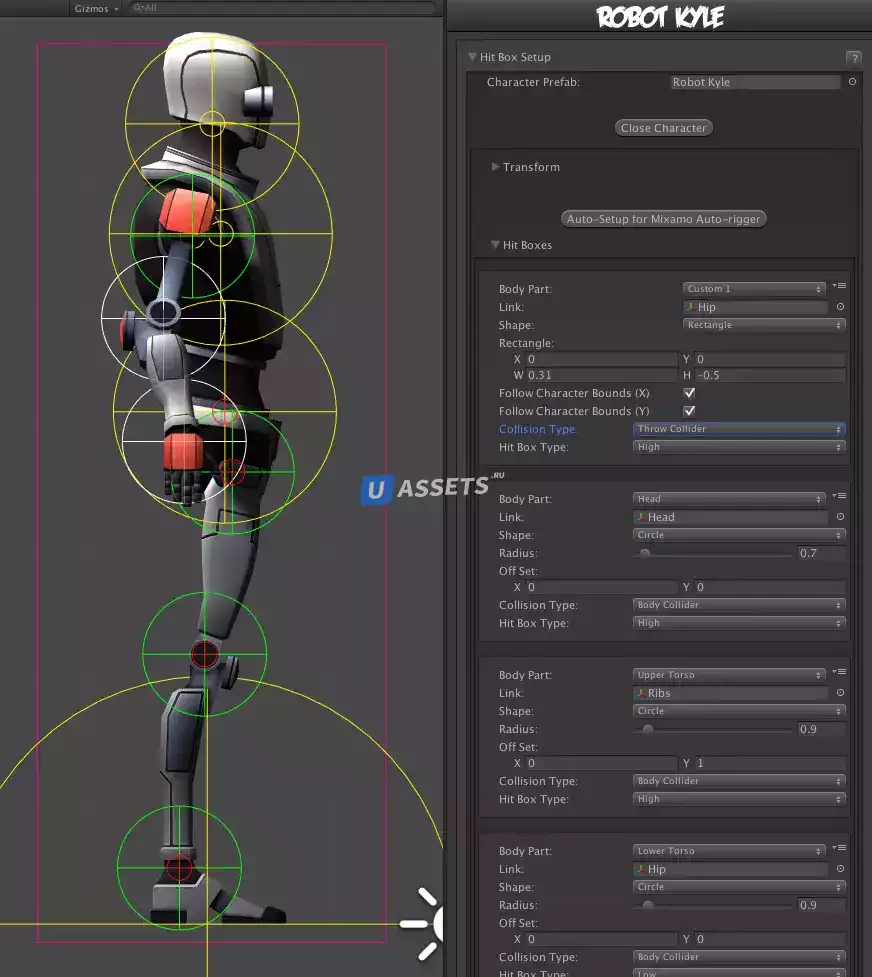Open the Upper Torso Body Part dropdown
The image size is (872, 977).
coord(729,675)
